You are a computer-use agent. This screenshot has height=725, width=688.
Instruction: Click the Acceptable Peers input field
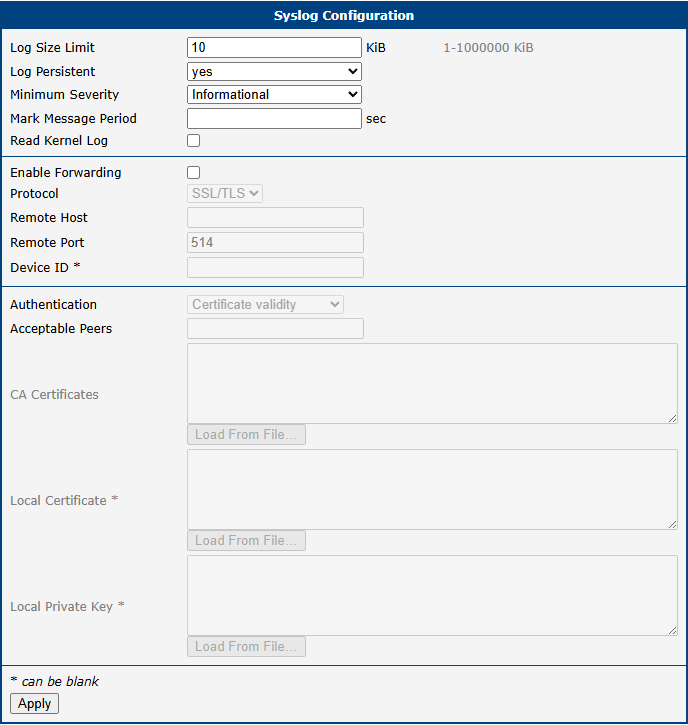tap(275, 328)
